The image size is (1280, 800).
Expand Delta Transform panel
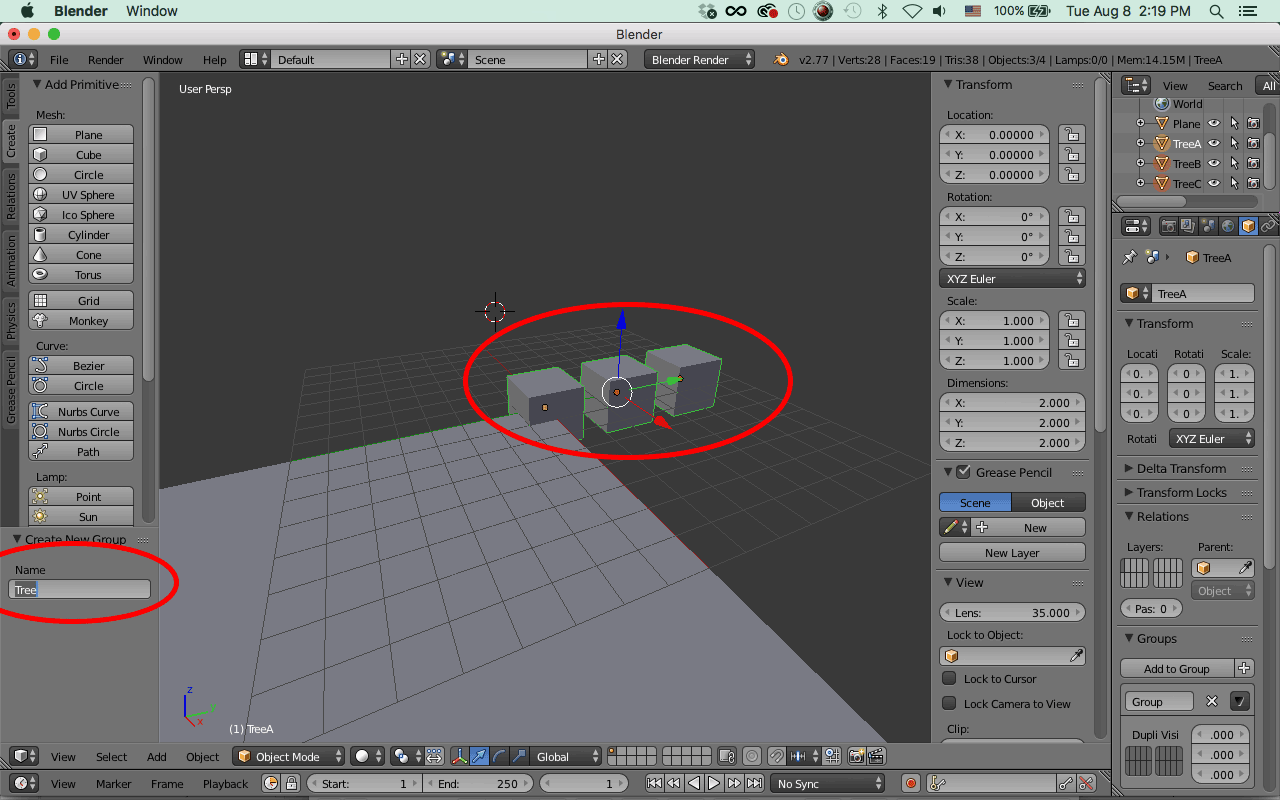[1180, 468]
